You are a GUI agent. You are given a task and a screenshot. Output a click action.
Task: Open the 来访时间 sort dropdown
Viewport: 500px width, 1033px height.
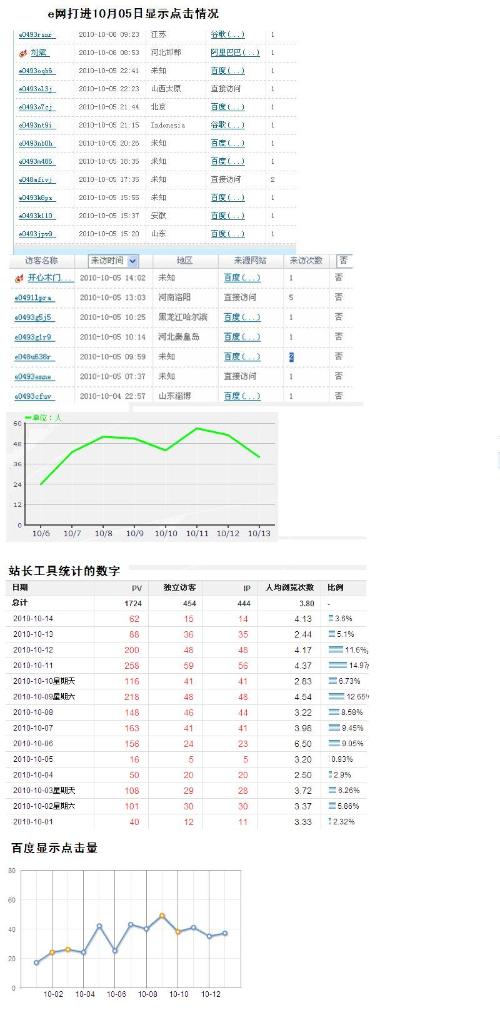(x=132, y=261)
